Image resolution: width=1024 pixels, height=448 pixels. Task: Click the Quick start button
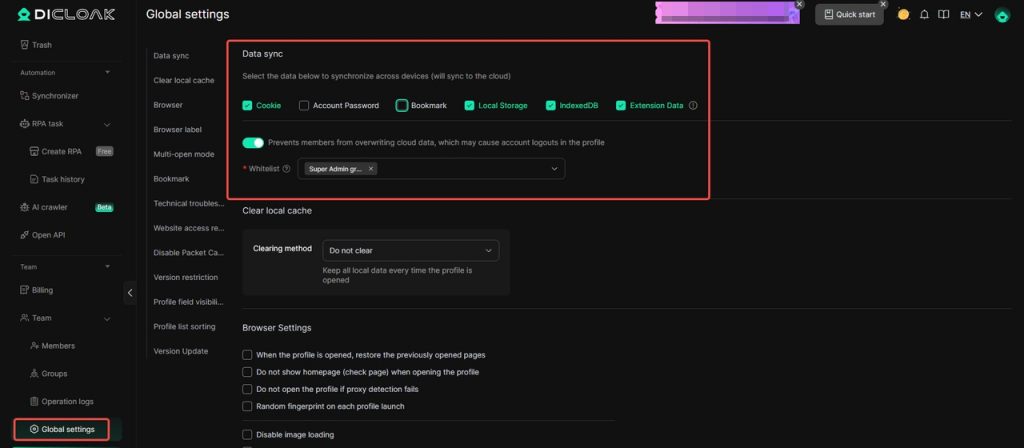coord(850,15)
